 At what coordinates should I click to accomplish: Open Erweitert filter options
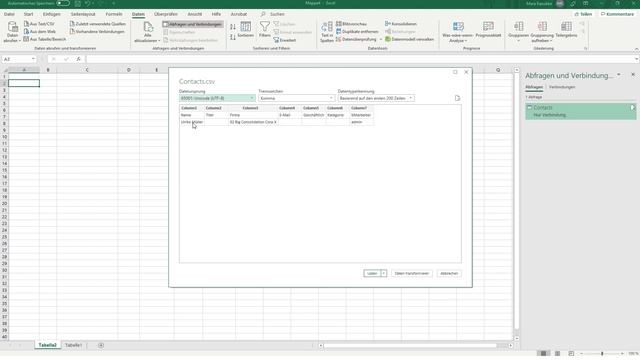[284, 40]
